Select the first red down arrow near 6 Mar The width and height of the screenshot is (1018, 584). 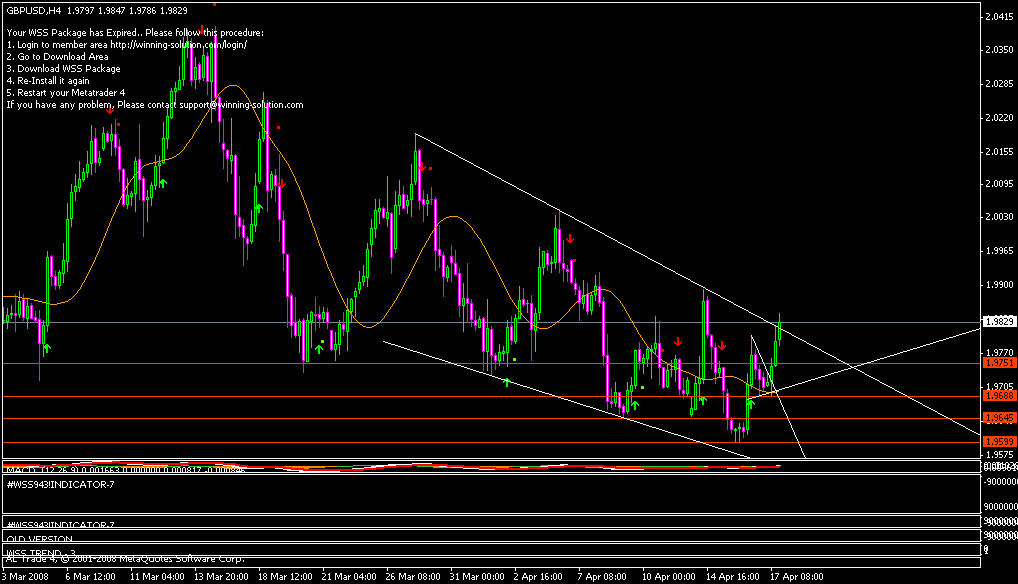[109, 111]
